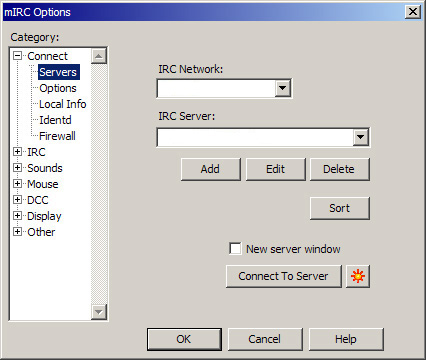The width and height of the screenshot is (426, 360).
Task: Expand the Sounds category node
Action: (17, 168)
